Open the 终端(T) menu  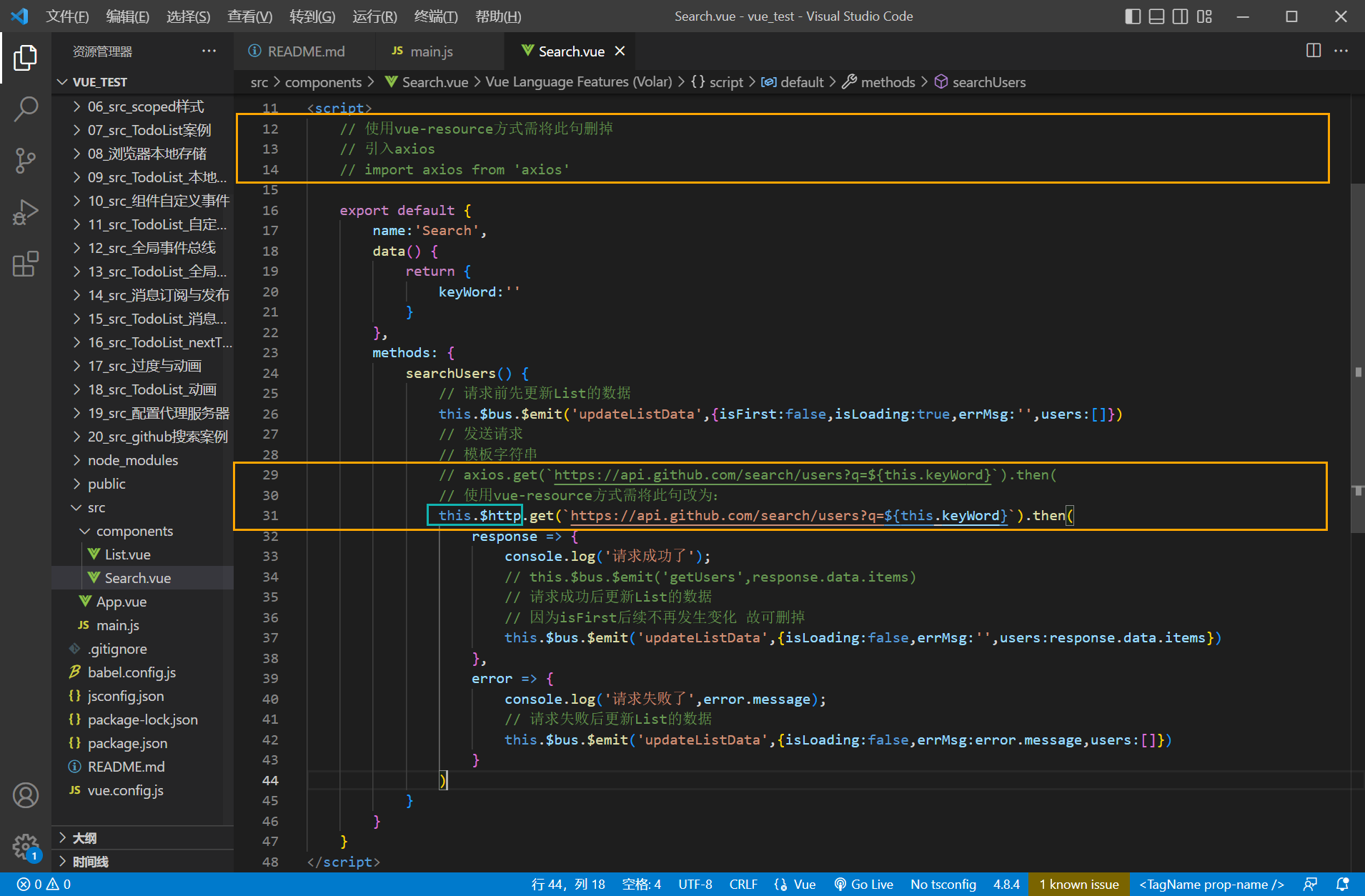pyautogui.click(x=436, y=16)
